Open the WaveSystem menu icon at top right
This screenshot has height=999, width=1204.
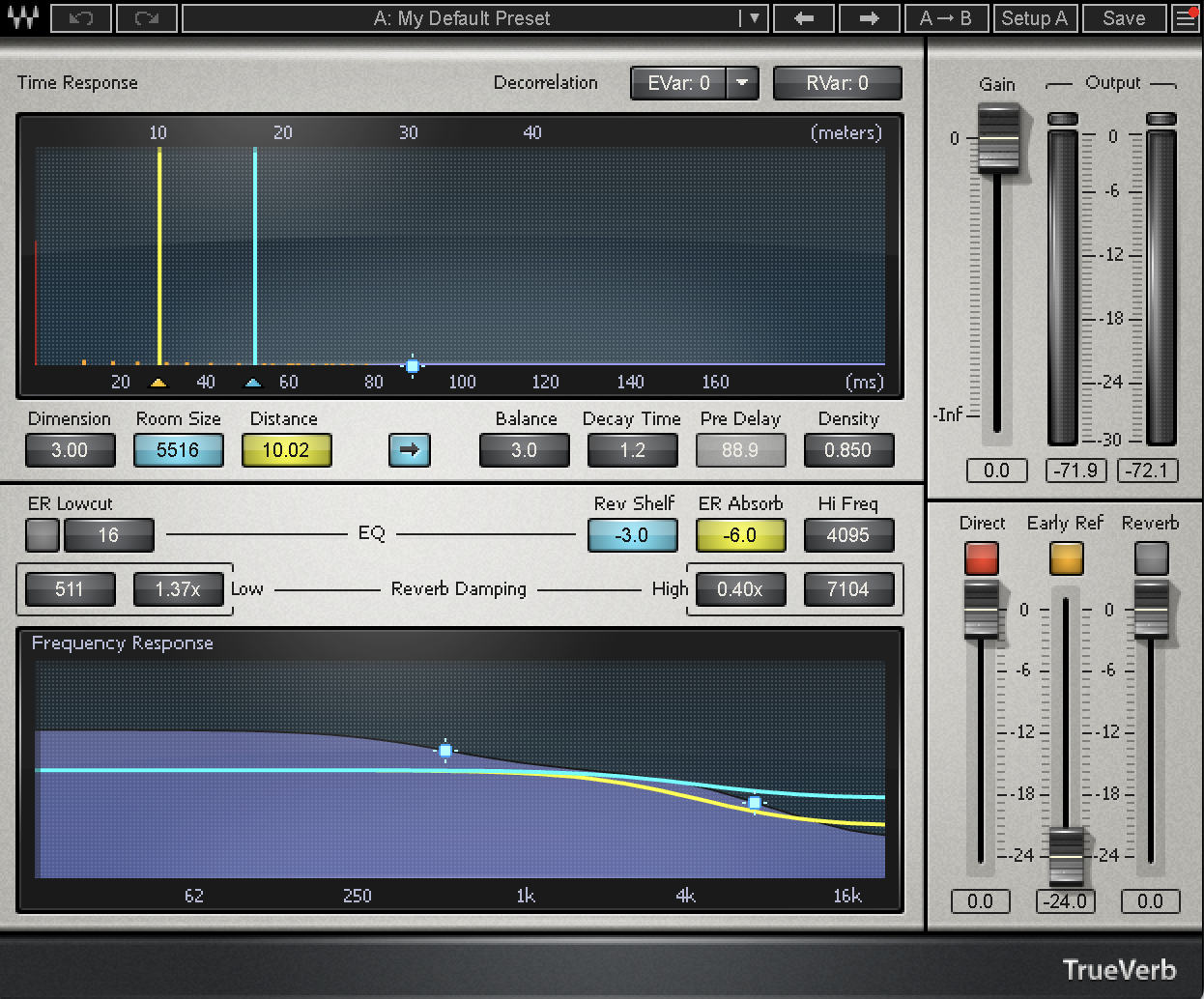pos(1187,17)
